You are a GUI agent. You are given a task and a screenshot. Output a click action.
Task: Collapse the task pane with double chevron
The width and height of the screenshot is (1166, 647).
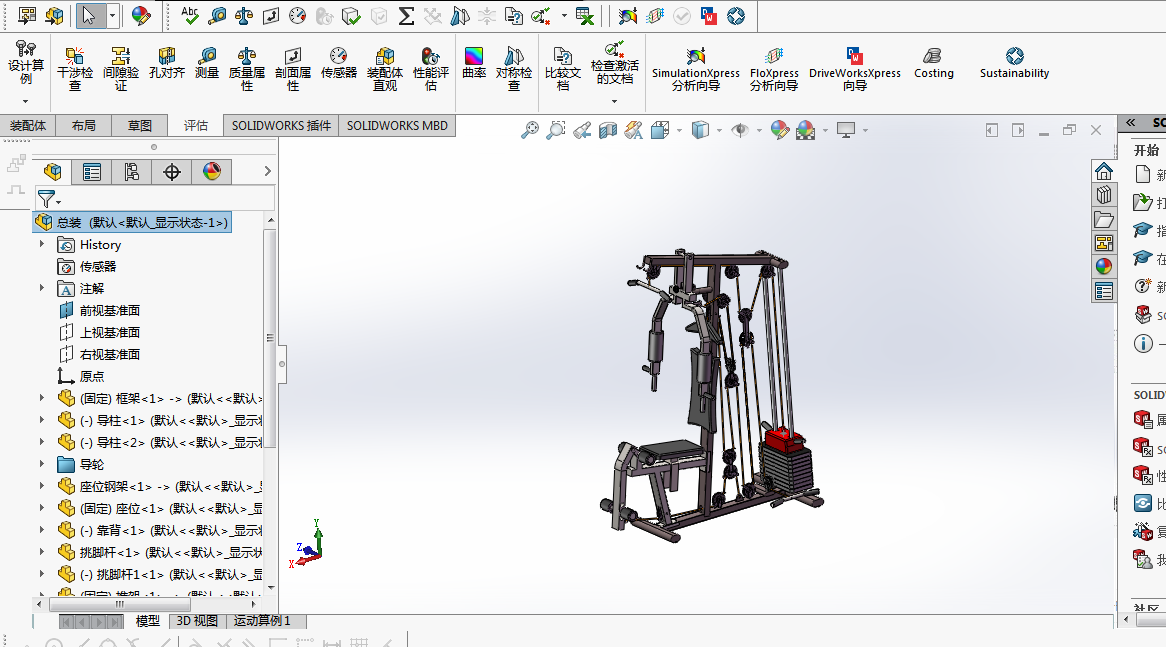click(1130, 123)
